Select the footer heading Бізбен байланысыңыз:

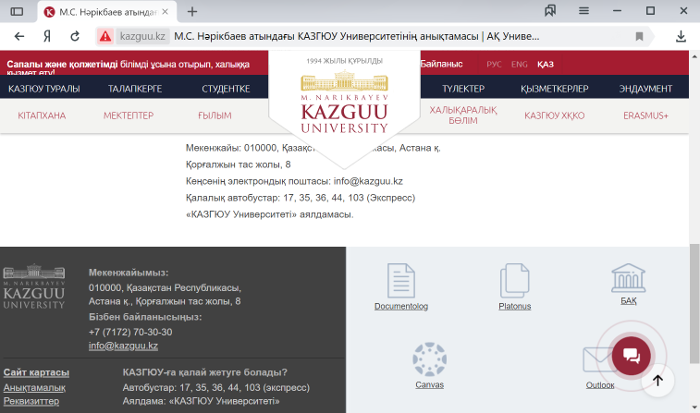[145, 317]
